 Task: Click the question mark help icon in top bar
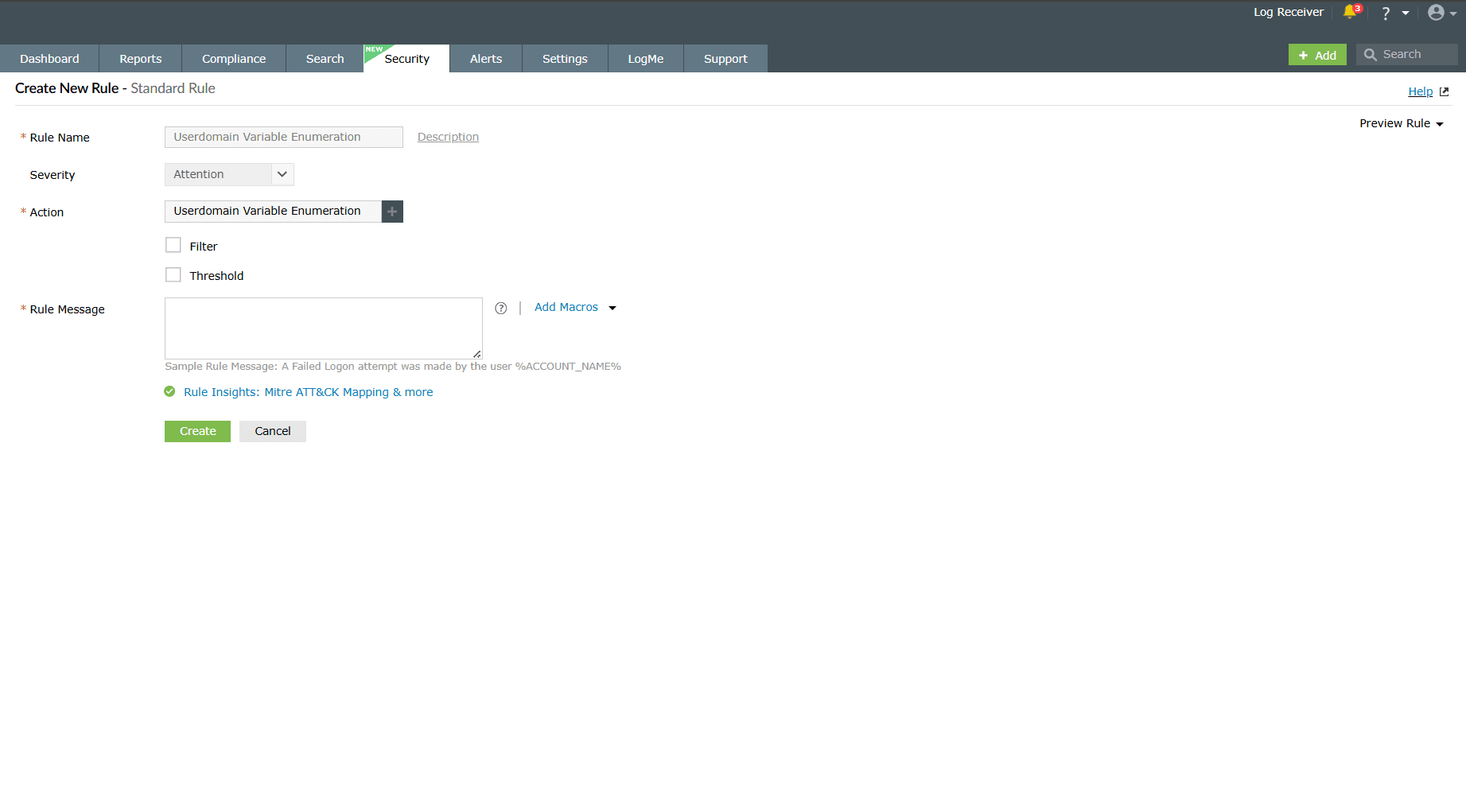click(1384, 12)
